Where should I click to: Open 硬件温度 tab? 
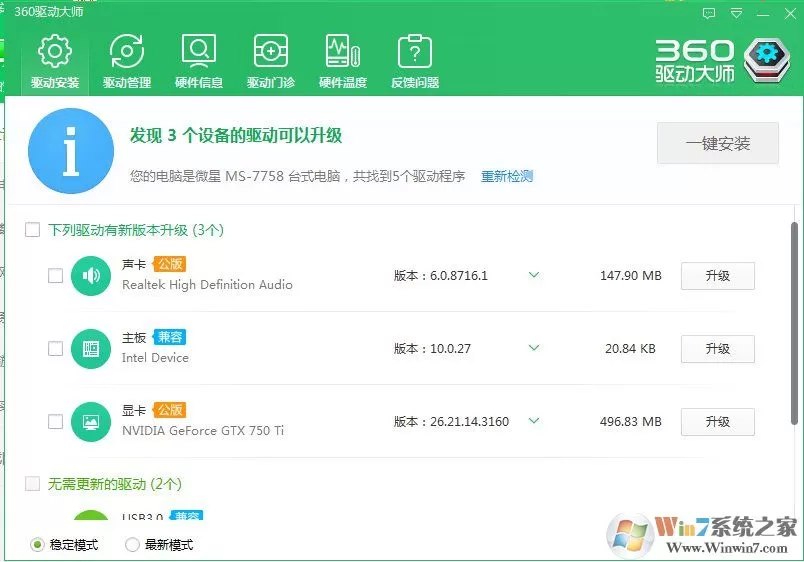click(x=343, y=62)
